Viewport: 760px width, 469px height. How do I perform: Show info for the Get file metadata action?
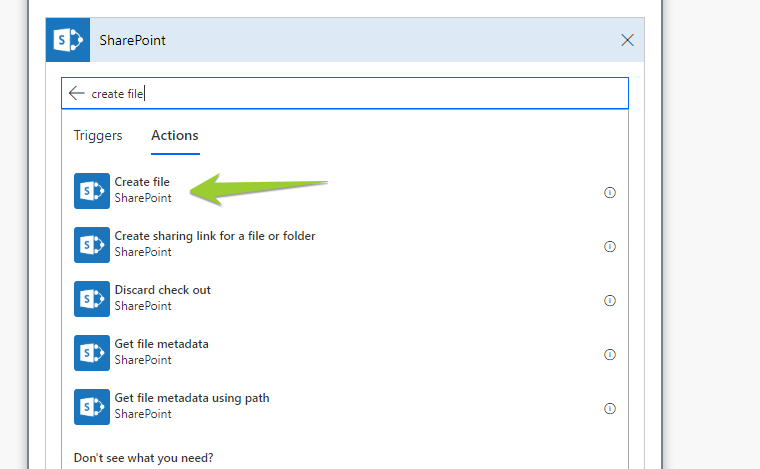tap(610, 354)
